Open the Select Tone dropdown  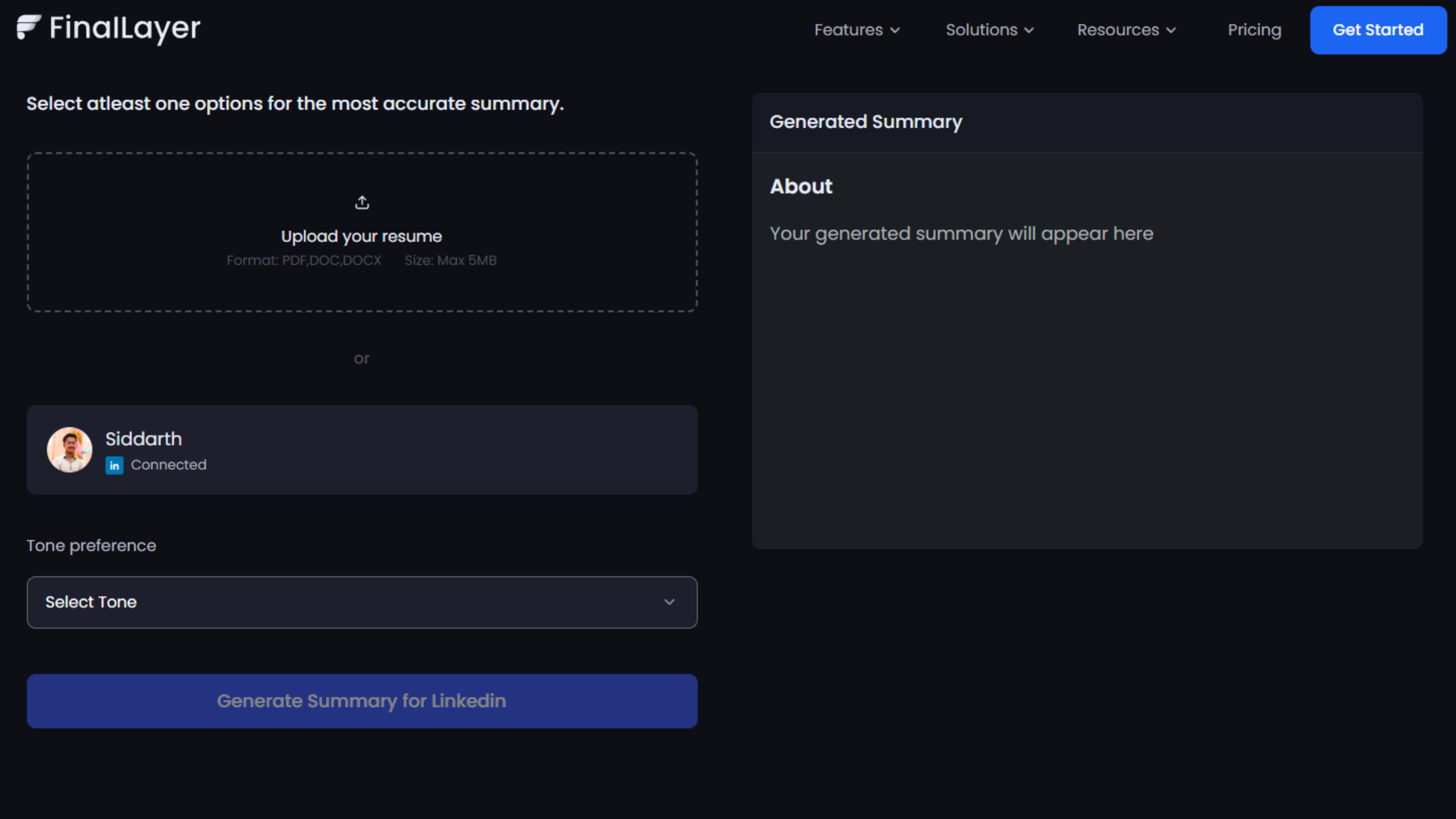[x=362, y=602]
